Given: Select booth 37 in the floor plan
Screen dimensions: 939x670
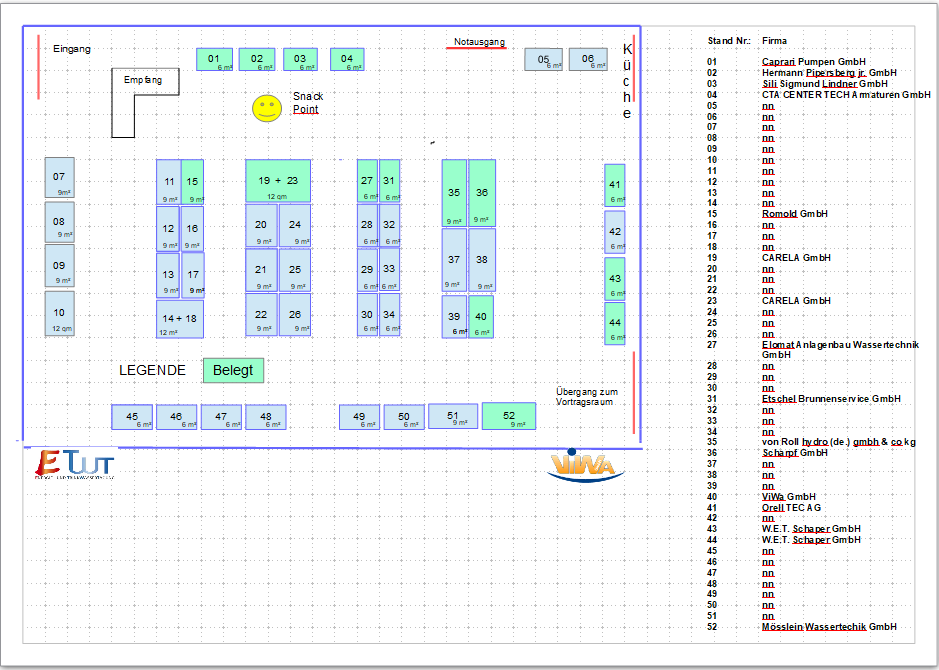Looking at the screenshot, I should point(455,260).
